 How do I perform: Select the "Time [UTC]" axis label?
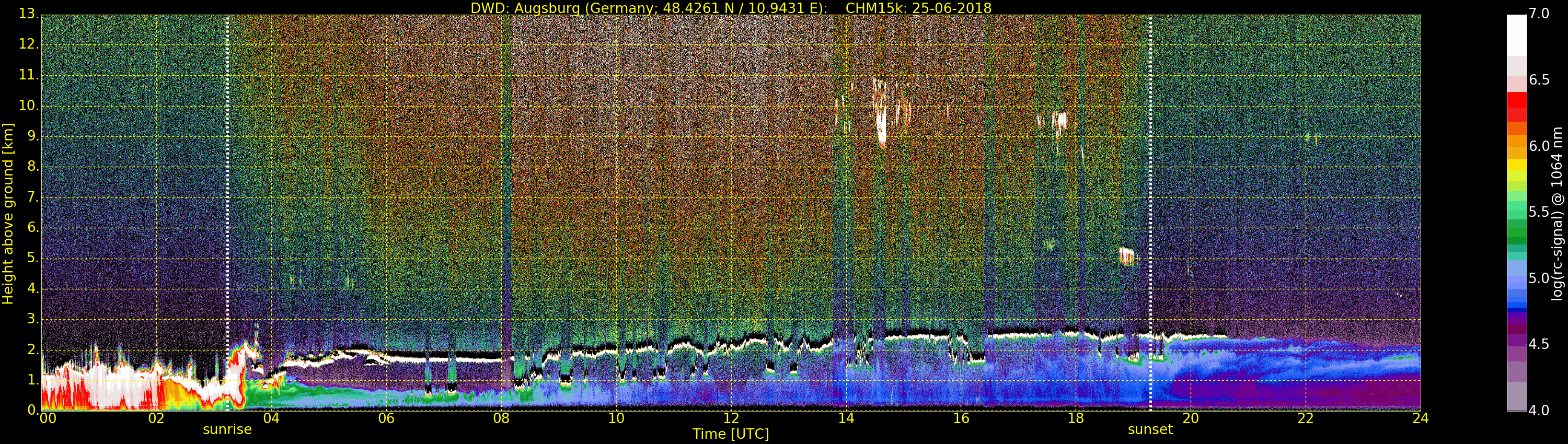(731, 434)
